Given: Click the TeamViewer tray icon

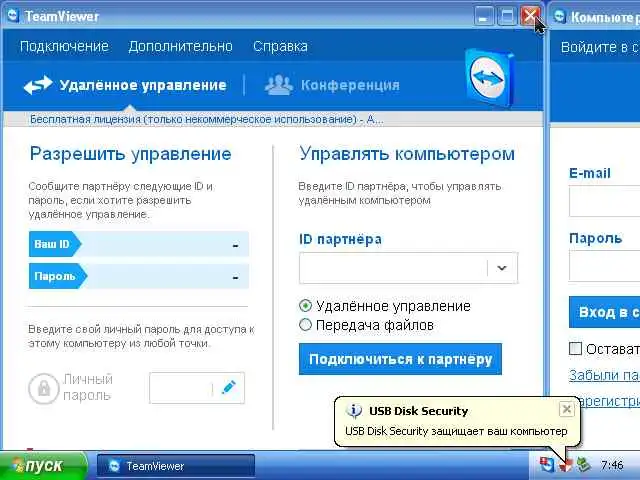Looking at the screenshot, I should tap(547, 465).
